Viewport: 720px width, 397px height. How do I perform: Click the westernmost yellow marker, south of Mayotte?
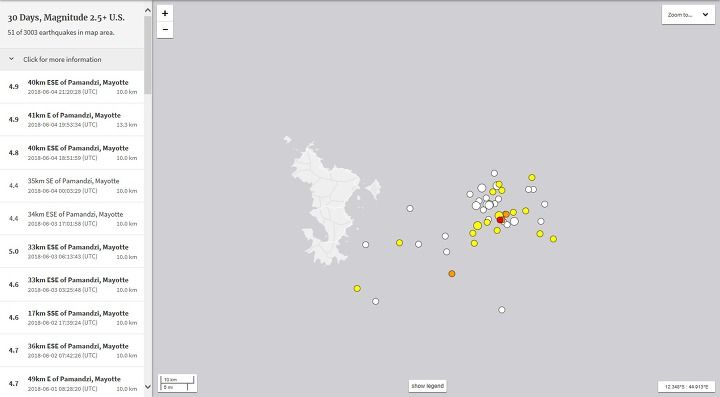pyautogui.click(x=357, y=289)
